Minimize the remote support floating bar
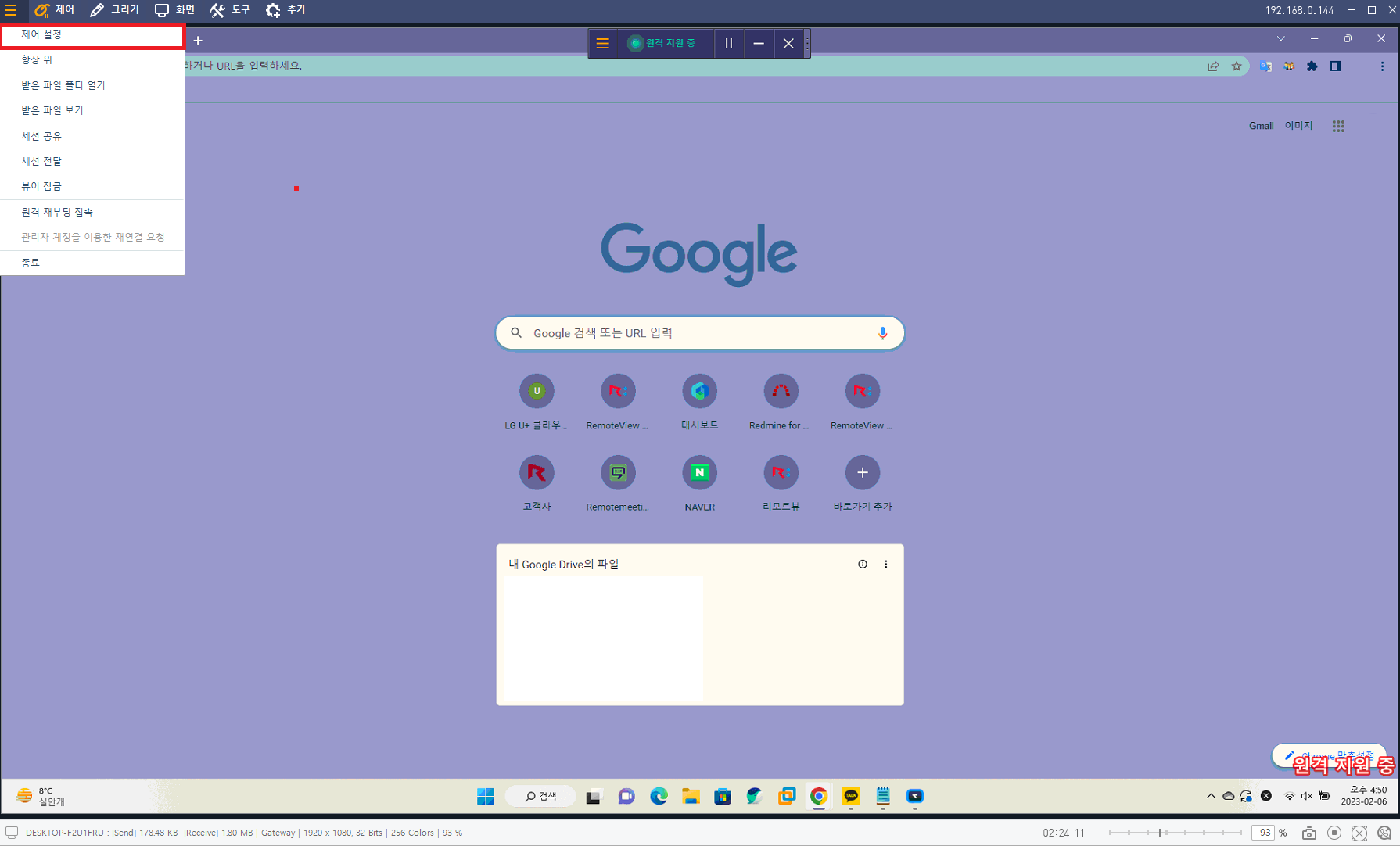Screen dimensions: 1400x846 759,44
